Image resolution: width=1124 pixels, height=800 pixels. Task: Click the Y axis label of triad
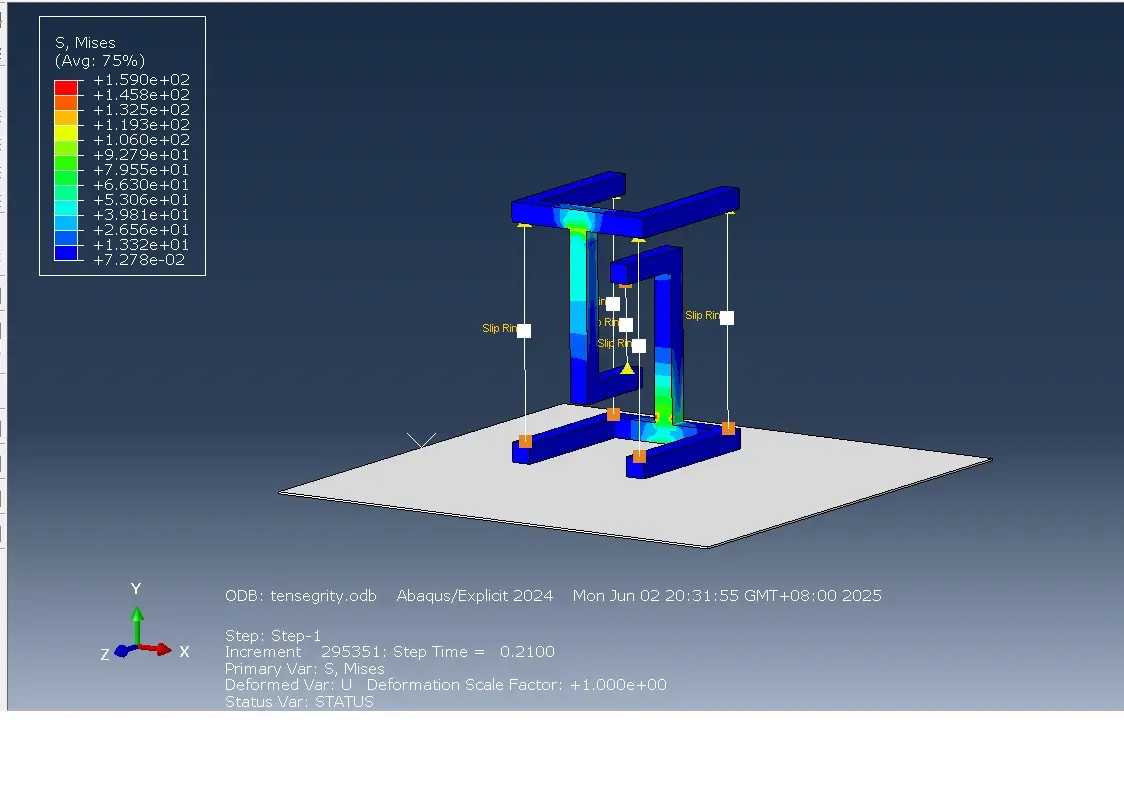135,589
